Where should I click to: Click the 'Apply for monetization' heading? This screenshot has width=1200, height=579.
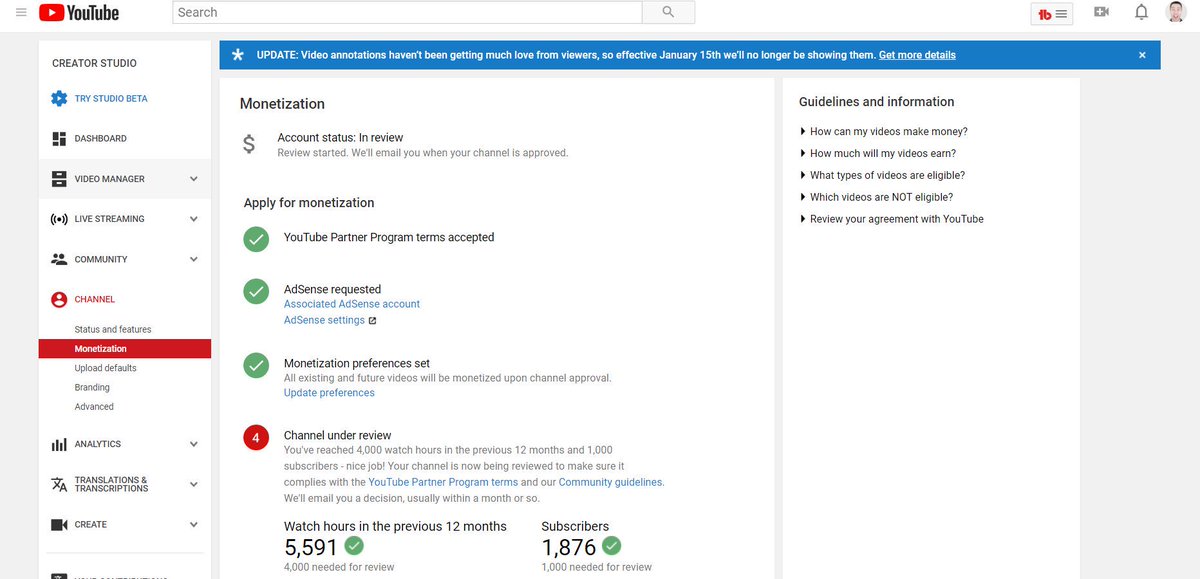(309, 203)
